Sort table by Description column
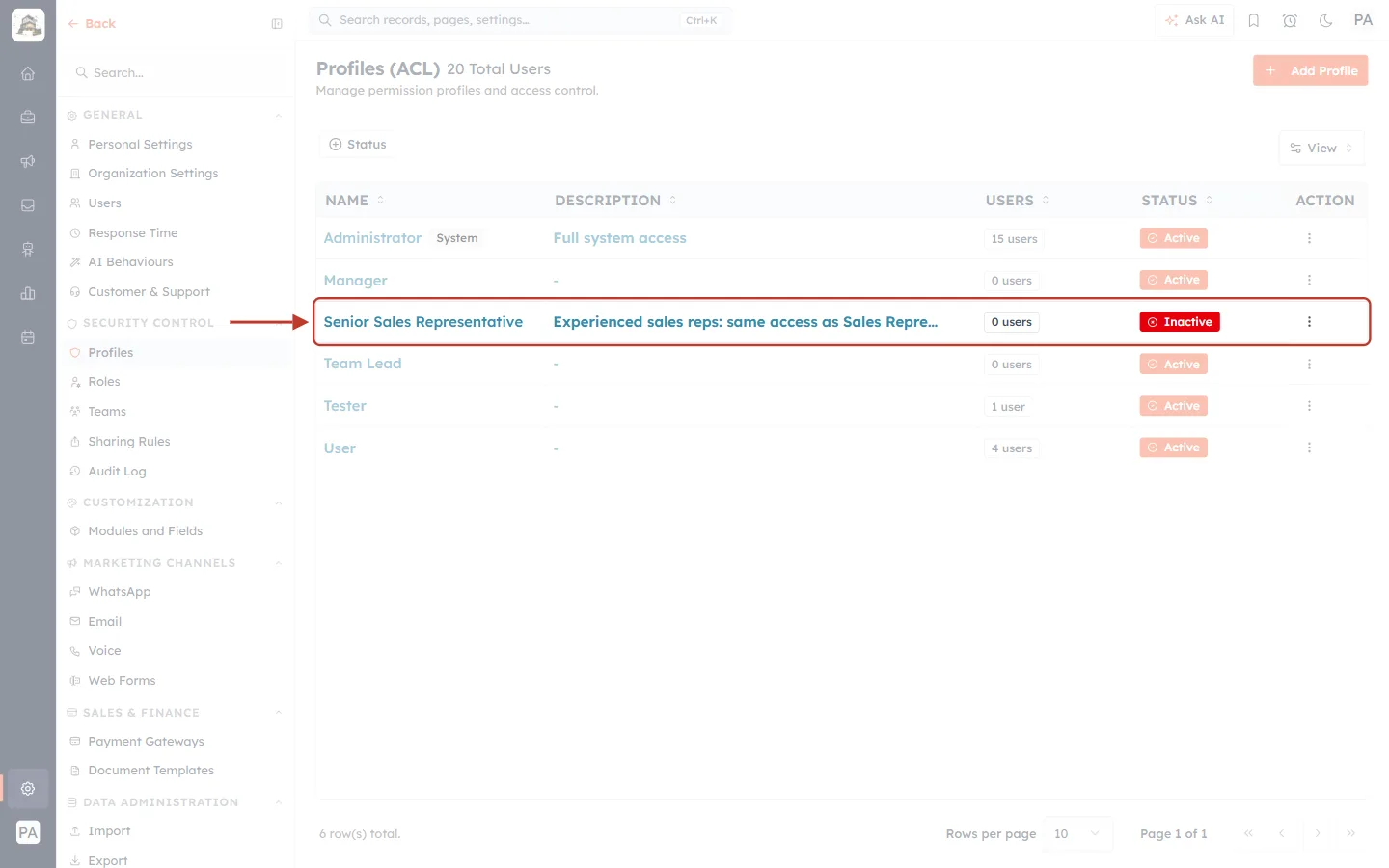1389x868 pixels. tap(615, 201)
